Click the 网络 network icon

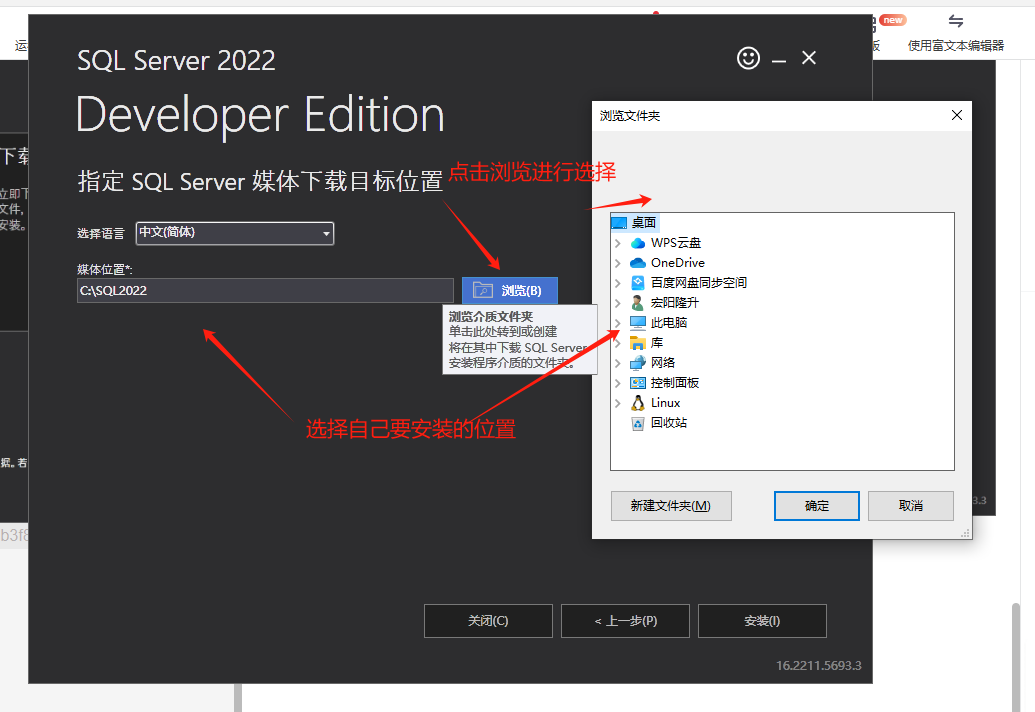pos(638,363)
